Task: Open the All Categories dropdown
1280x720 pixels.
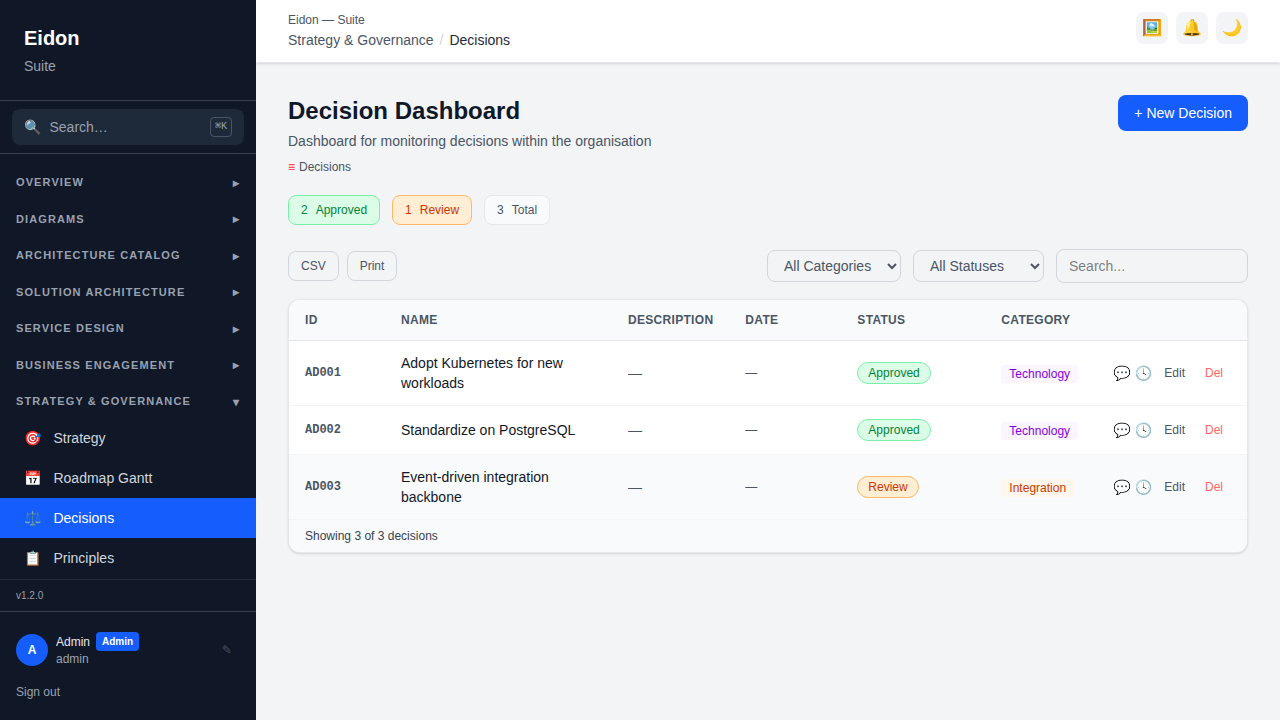Action: click(834, 266)
